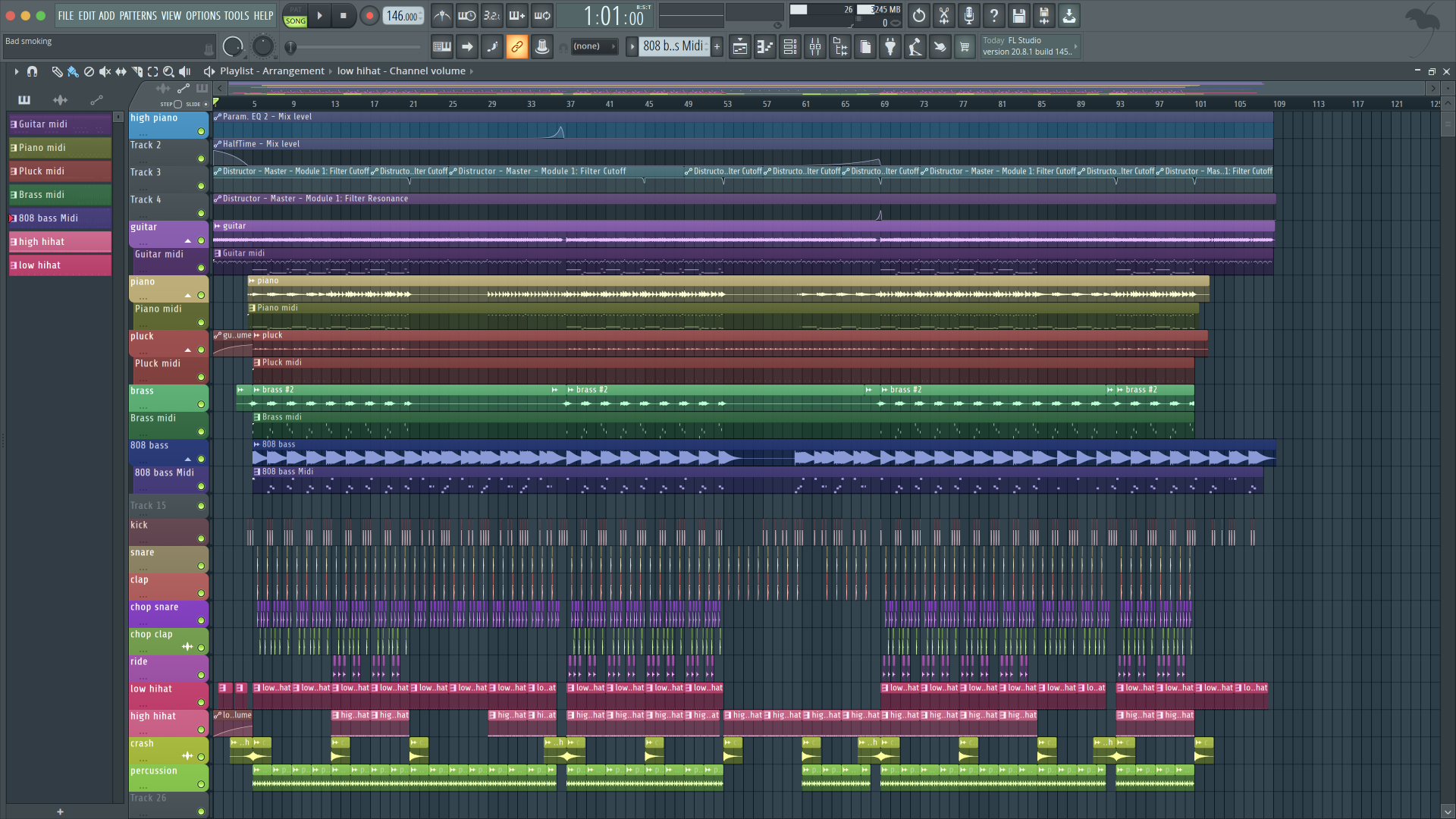Collapse the 808 bass track group
The image size is (1456, 819).
tap(187, 459)
